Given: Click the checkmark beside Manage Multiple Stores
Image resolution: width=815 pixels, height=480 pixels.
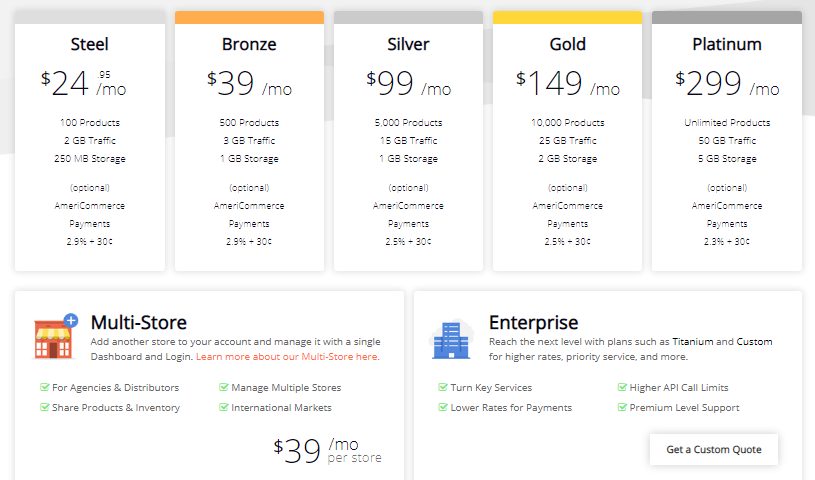Looking at the screenshot, I should [x=224, y=387].
